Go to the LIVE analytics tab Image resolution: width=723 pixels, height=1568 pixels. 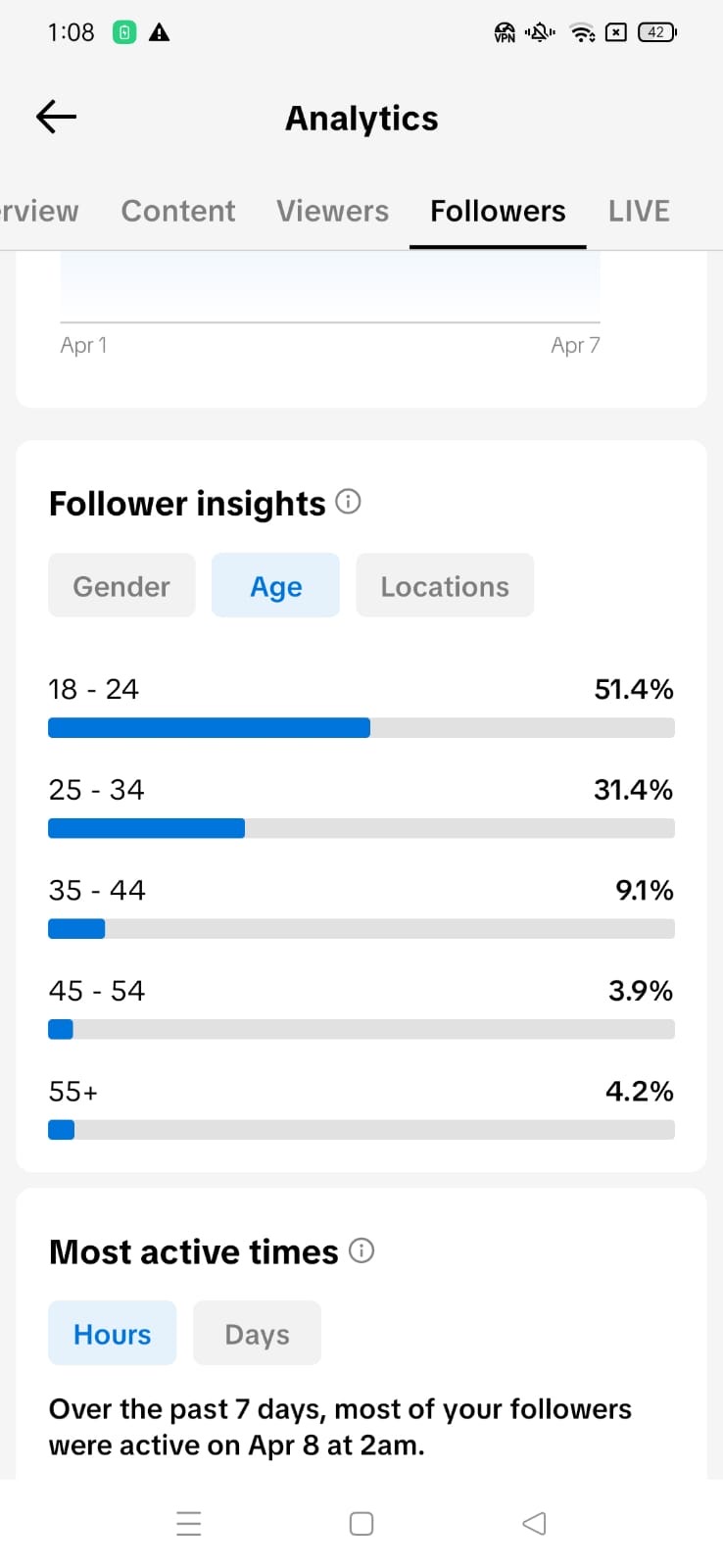point(639,211)
